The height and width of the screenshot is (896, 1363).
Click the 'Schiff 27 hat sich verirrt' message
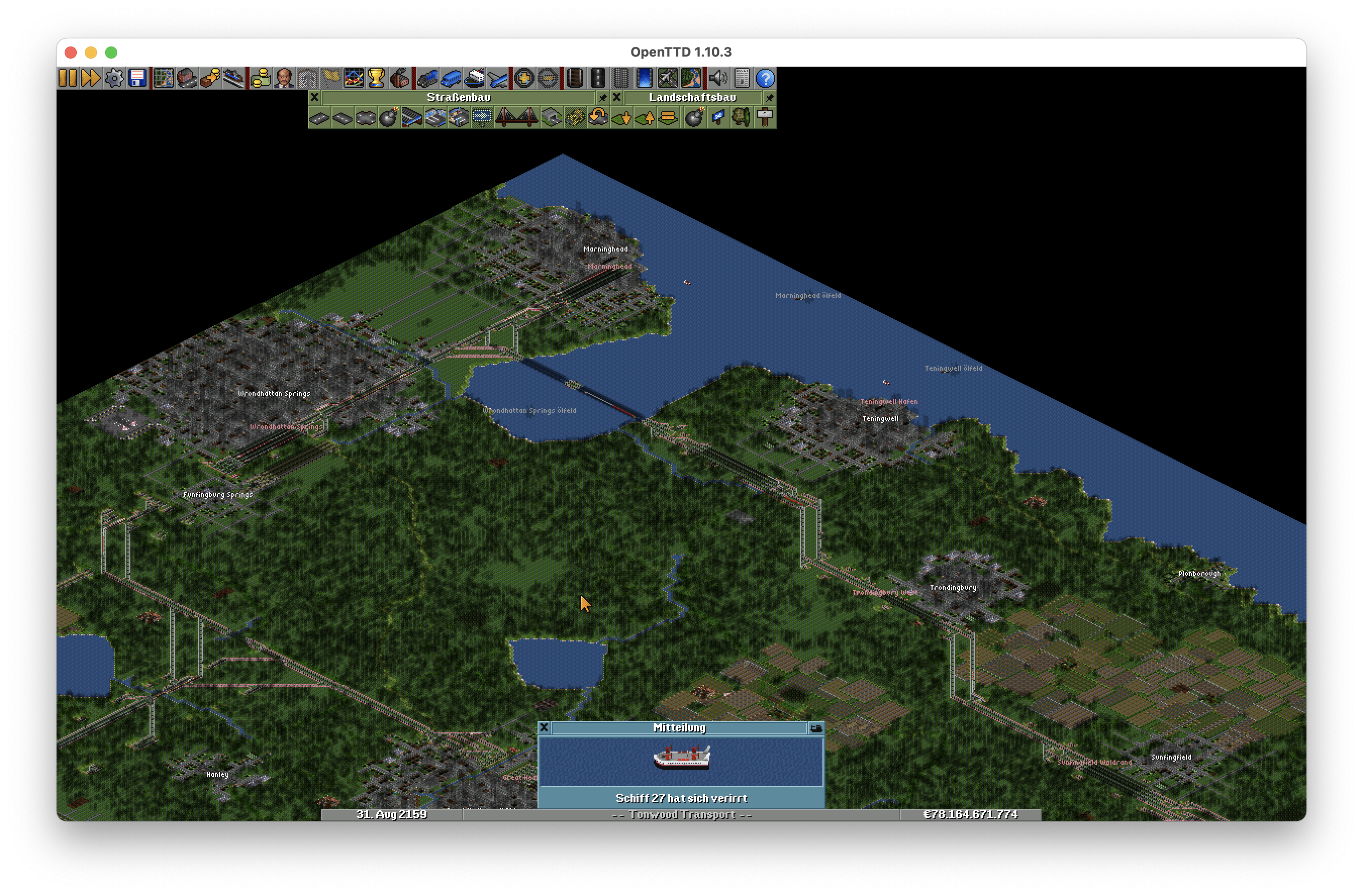pyautogui.click(x=681, y=799)
